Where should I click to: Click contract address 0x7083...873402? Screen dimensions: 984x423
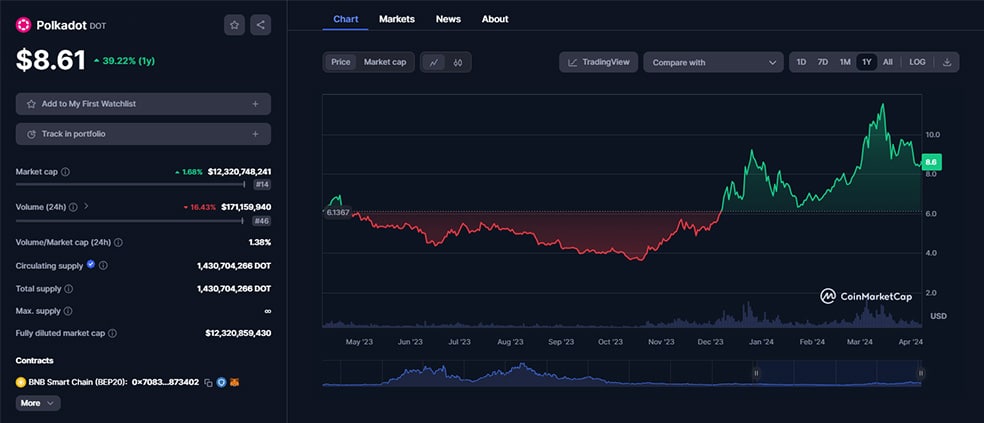[166, 382]
